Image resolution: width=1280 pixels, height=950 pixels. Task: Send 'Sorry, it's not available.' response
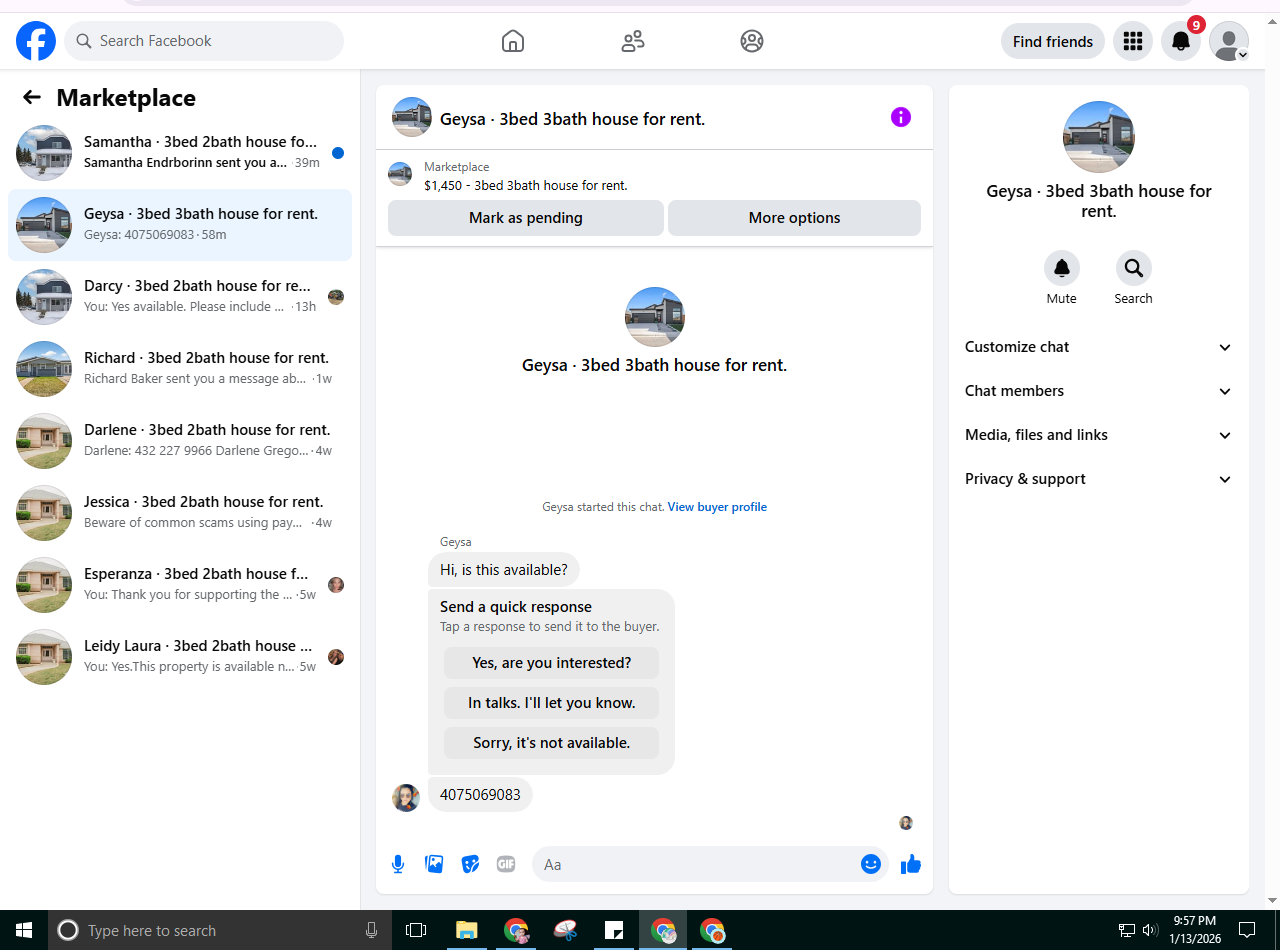pyautogui.click(x=552, y=743)
